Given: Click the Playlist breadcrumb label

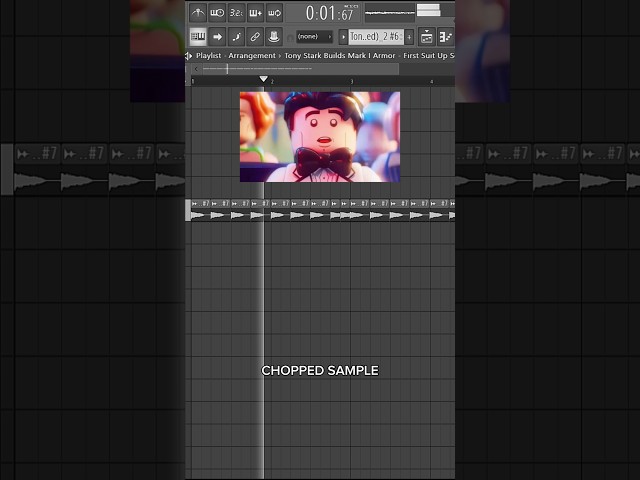Looking at the screenshot, I should (208, 56).
